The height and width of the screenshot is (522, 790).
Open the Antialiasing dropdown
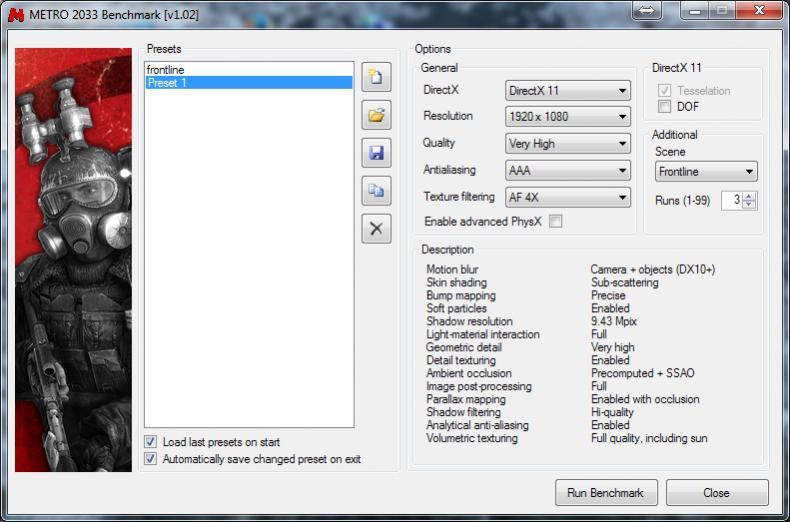(568, 171)
